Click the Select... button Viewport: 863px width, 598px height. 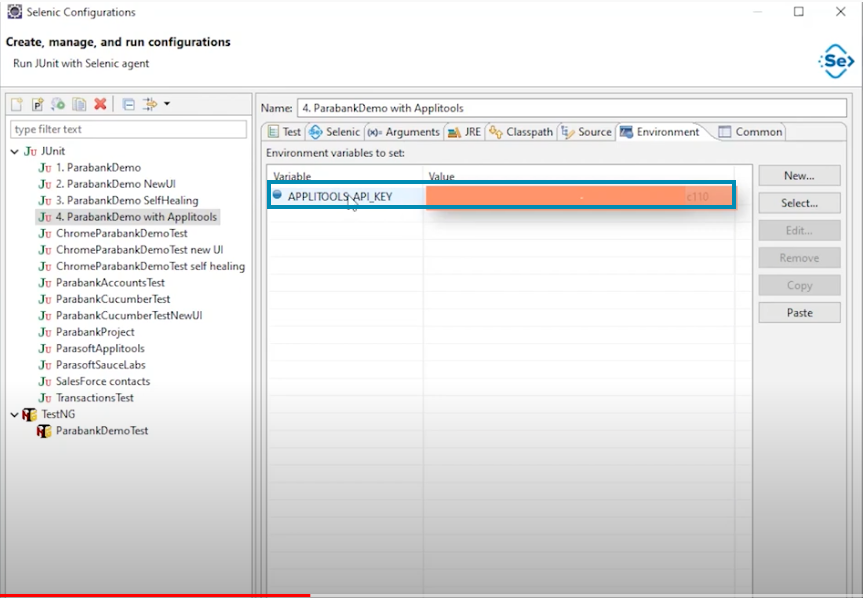tap(799, 203)
